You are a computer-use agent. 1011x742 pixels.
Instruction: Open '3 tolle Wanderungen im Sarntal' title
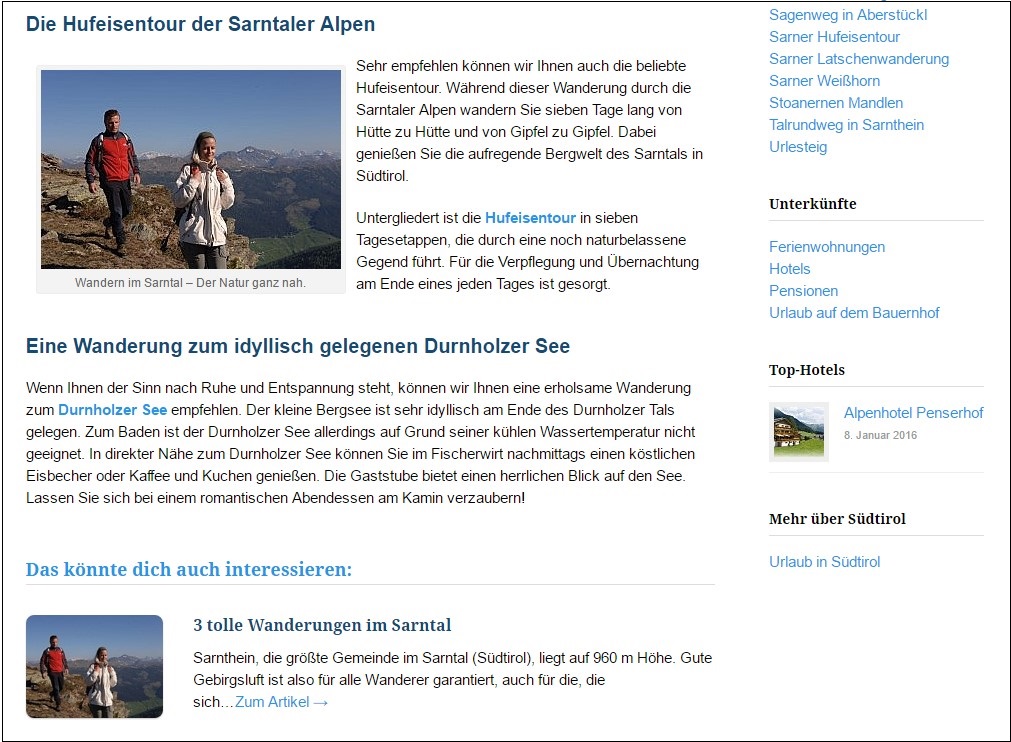coord(322,625)
